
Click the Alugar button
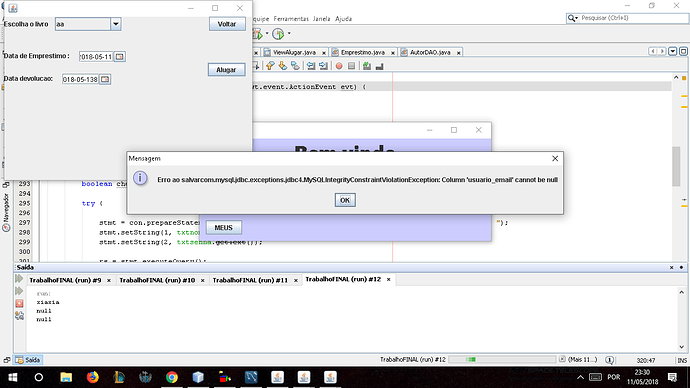click(x=226, y=70)
